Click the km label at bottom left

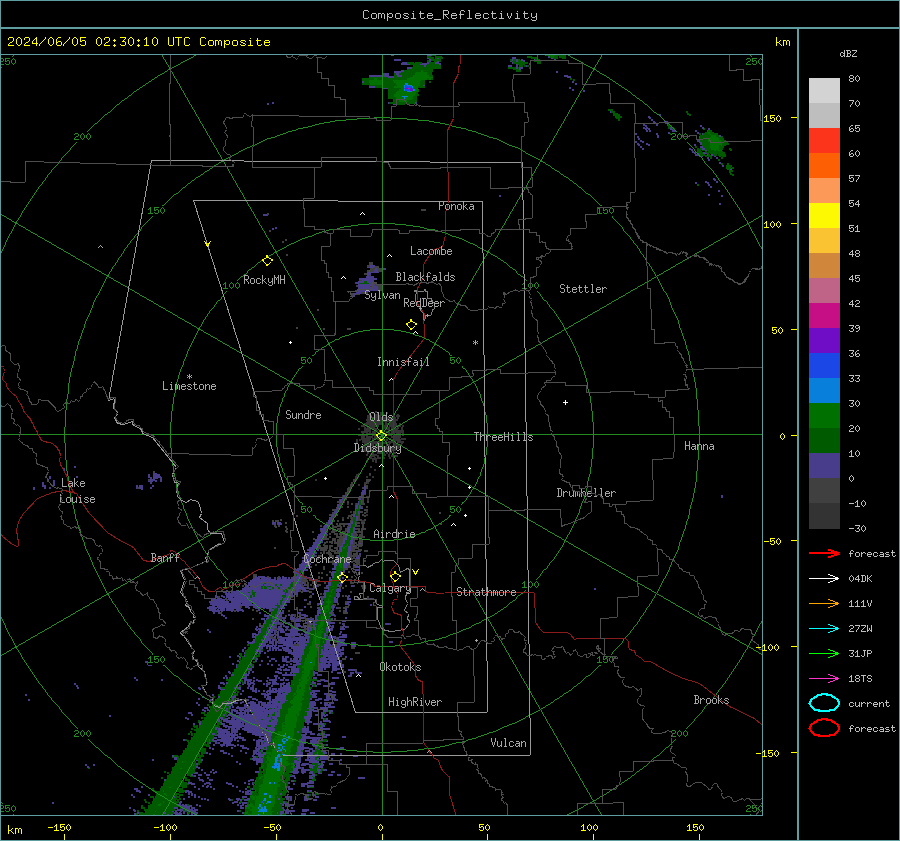tap(14, 830)
